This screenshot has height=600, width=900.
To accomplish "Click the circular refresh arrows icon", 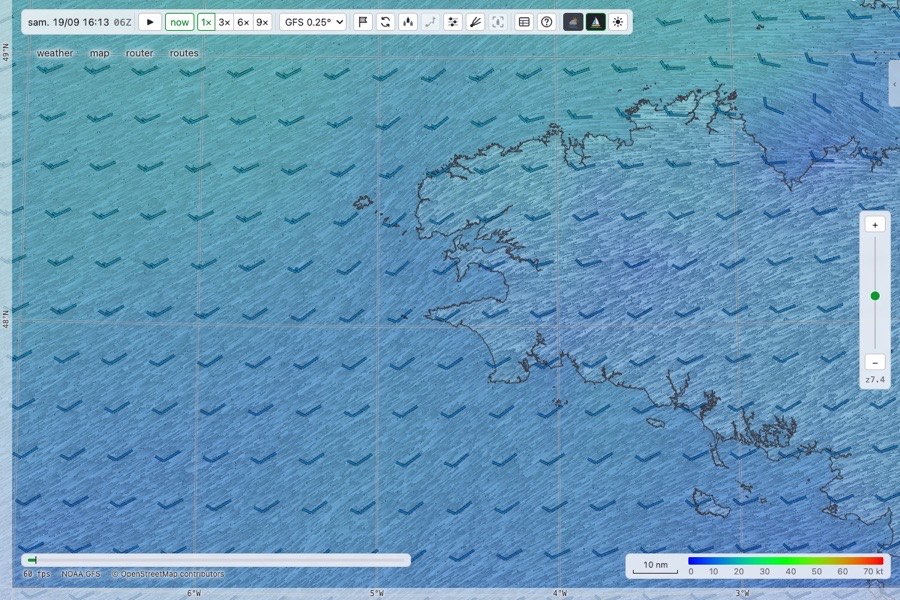I will [386, 22].
